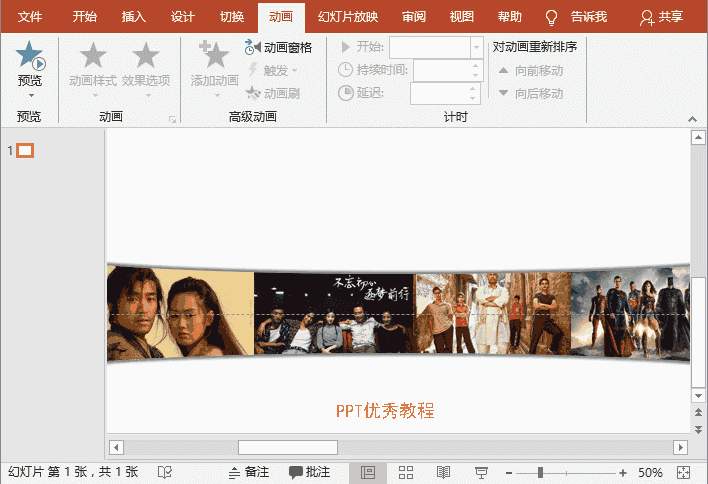708x484 pixels.
Task: Click the Add Animation (添加动画) star icon
Action: click(214, 56)
